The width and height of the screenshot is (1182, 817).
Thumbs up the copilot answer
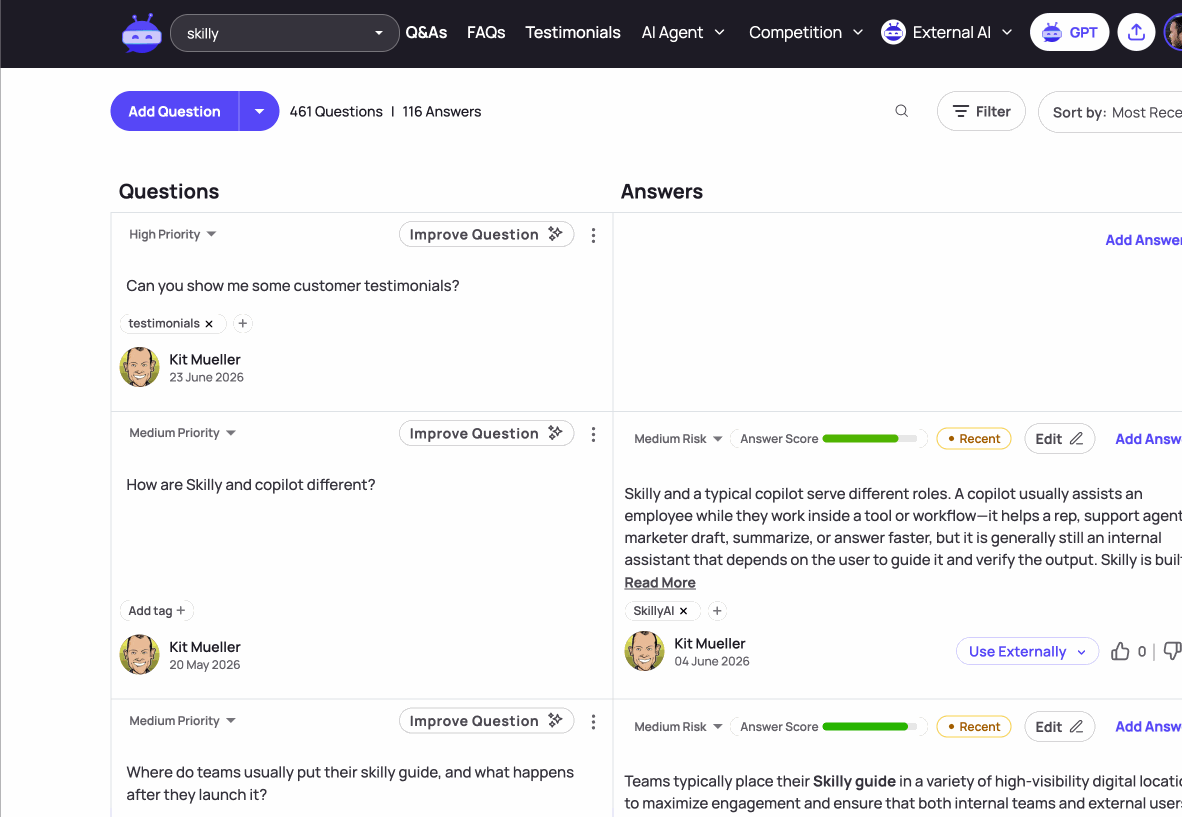(x=1120, y=651)
